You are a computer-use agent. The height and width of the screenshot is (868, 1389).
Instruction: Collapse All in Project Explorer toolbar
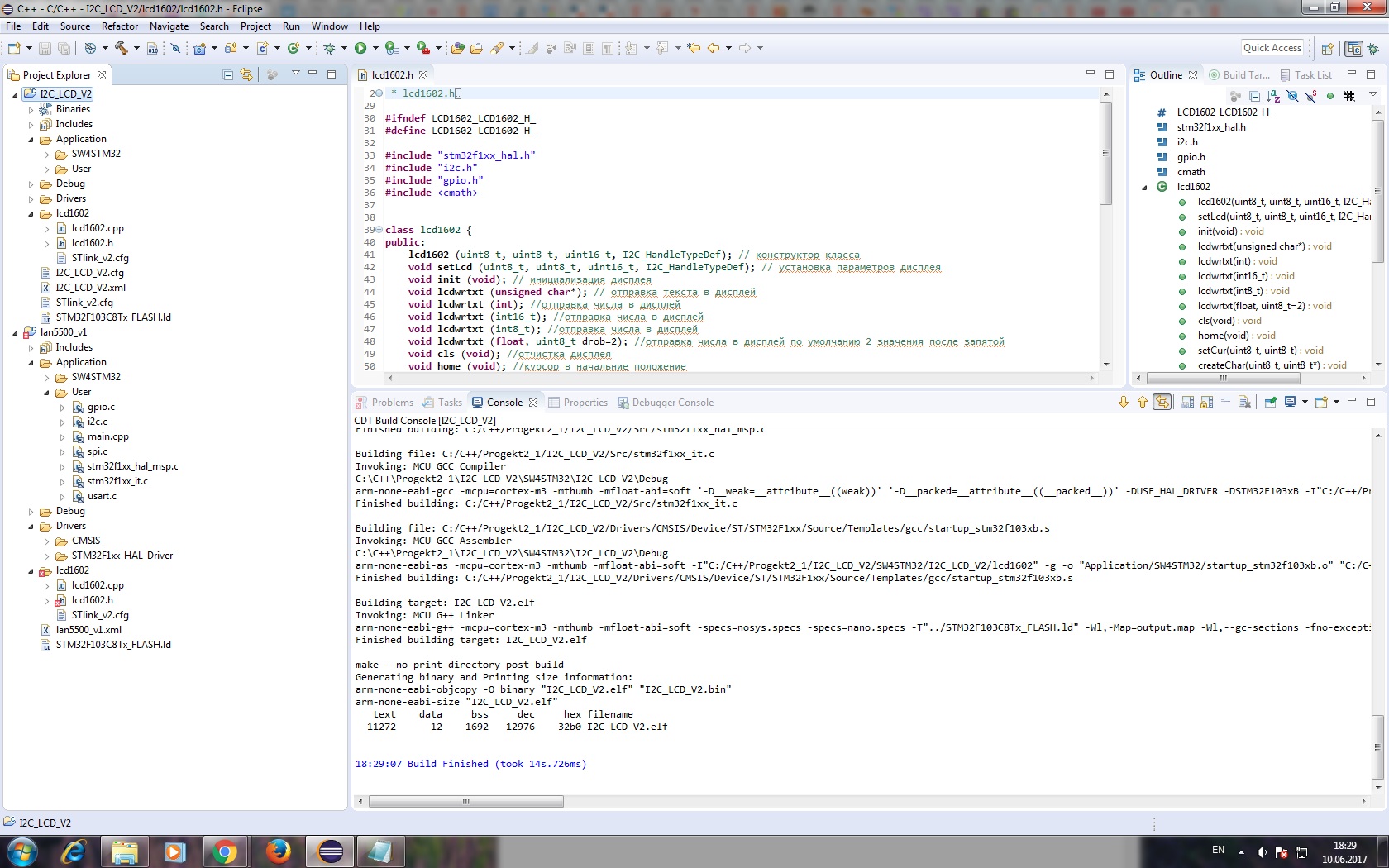tap(228, 75)
